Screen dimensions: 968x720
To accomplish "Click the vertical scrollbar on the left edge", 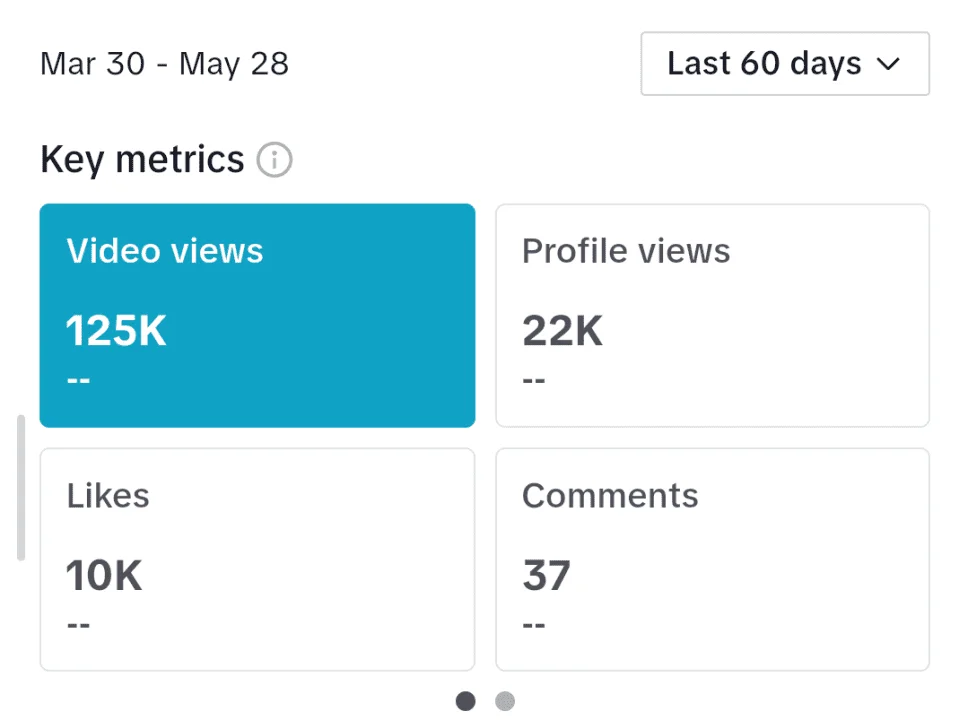I will [21, 488].
